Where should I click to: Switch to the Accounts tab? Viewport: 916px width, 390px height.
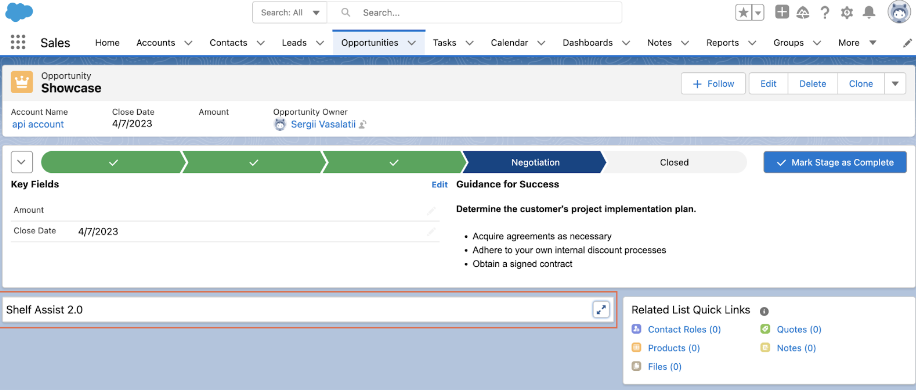coord(155,43)
